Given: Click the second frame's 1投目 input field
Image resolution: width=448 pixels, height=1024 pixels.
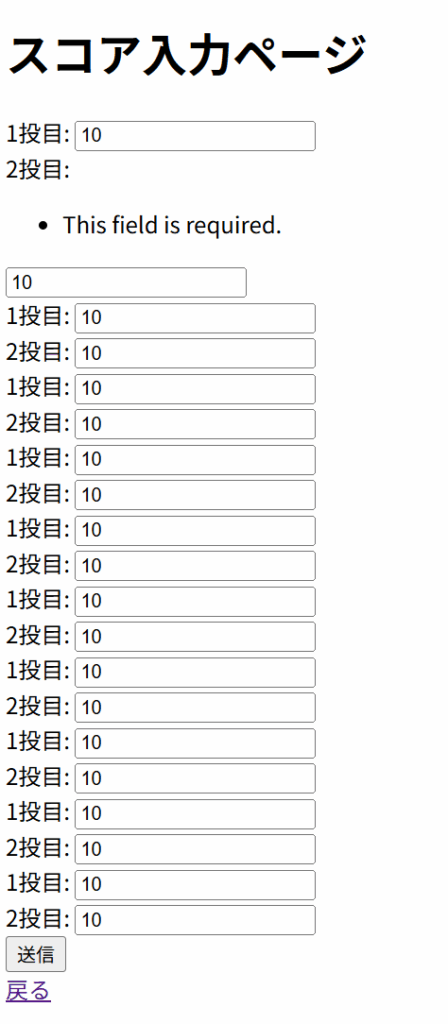Looking at the screenshot, I should (195, 318).
